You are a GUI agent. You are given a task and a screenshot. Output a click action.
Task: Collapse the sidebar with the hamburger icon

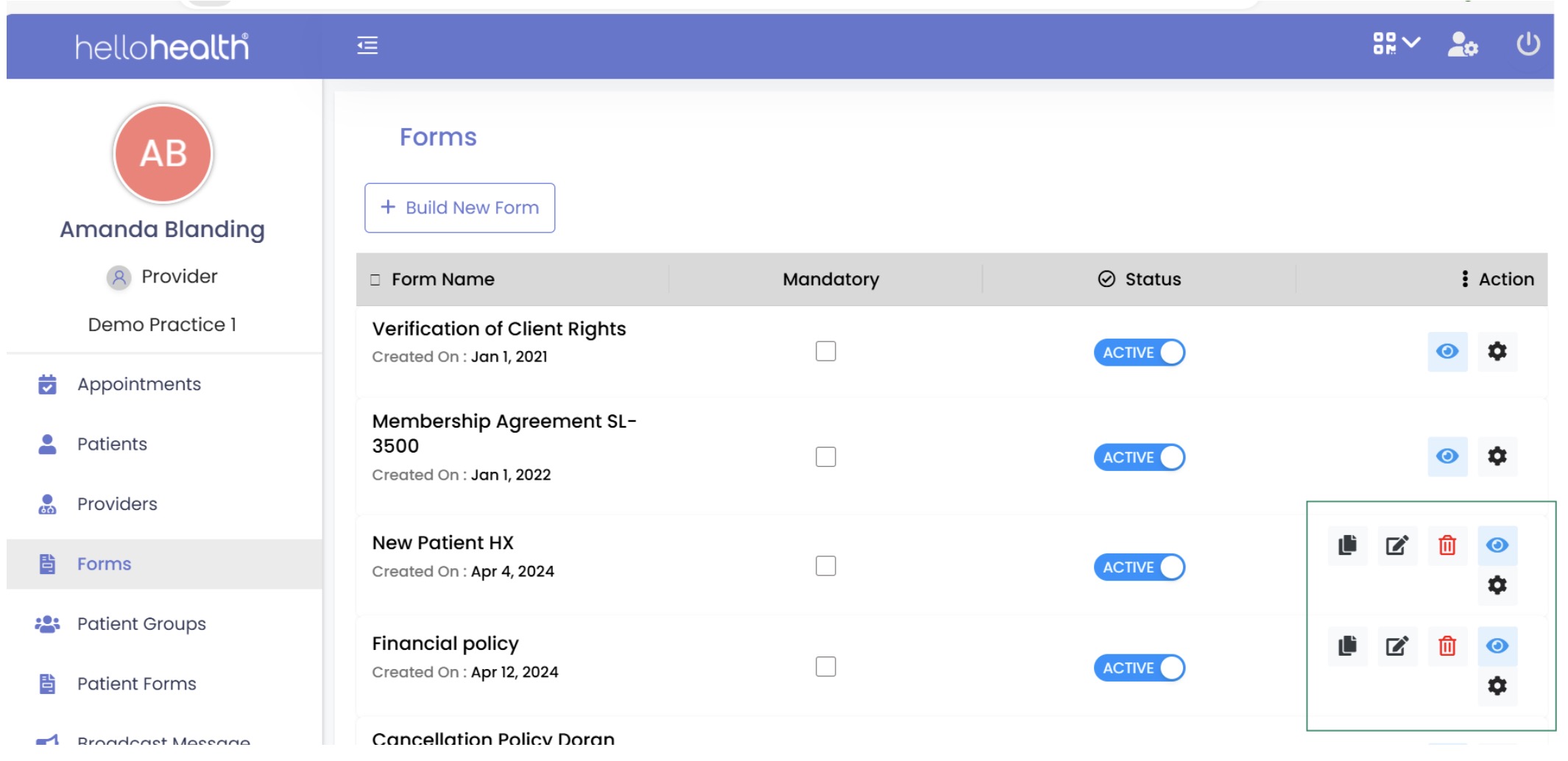(367, 46)
